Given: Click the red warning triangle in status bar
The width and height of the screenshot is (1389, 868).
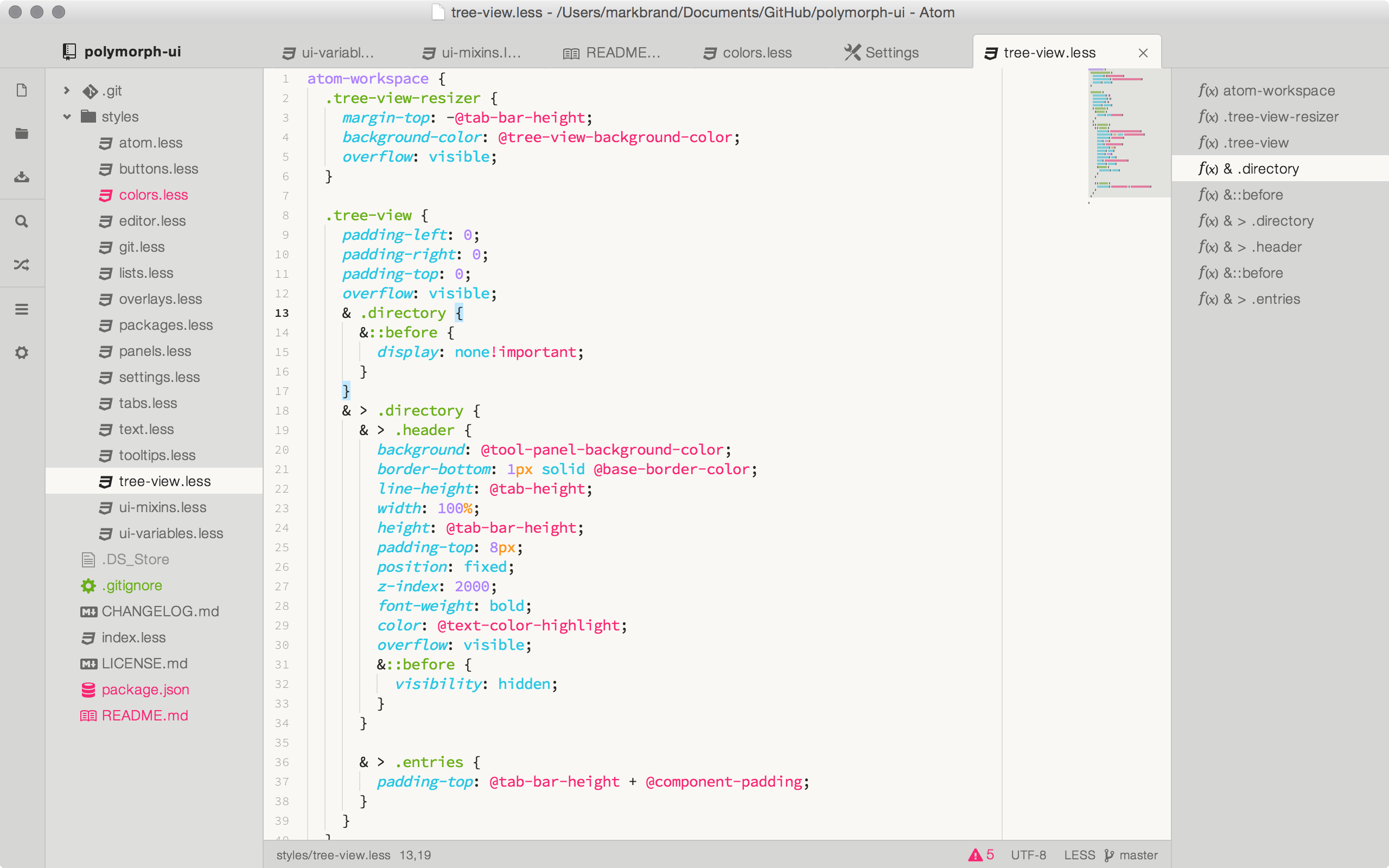Looking at the screenshot, I should (975, 855).
